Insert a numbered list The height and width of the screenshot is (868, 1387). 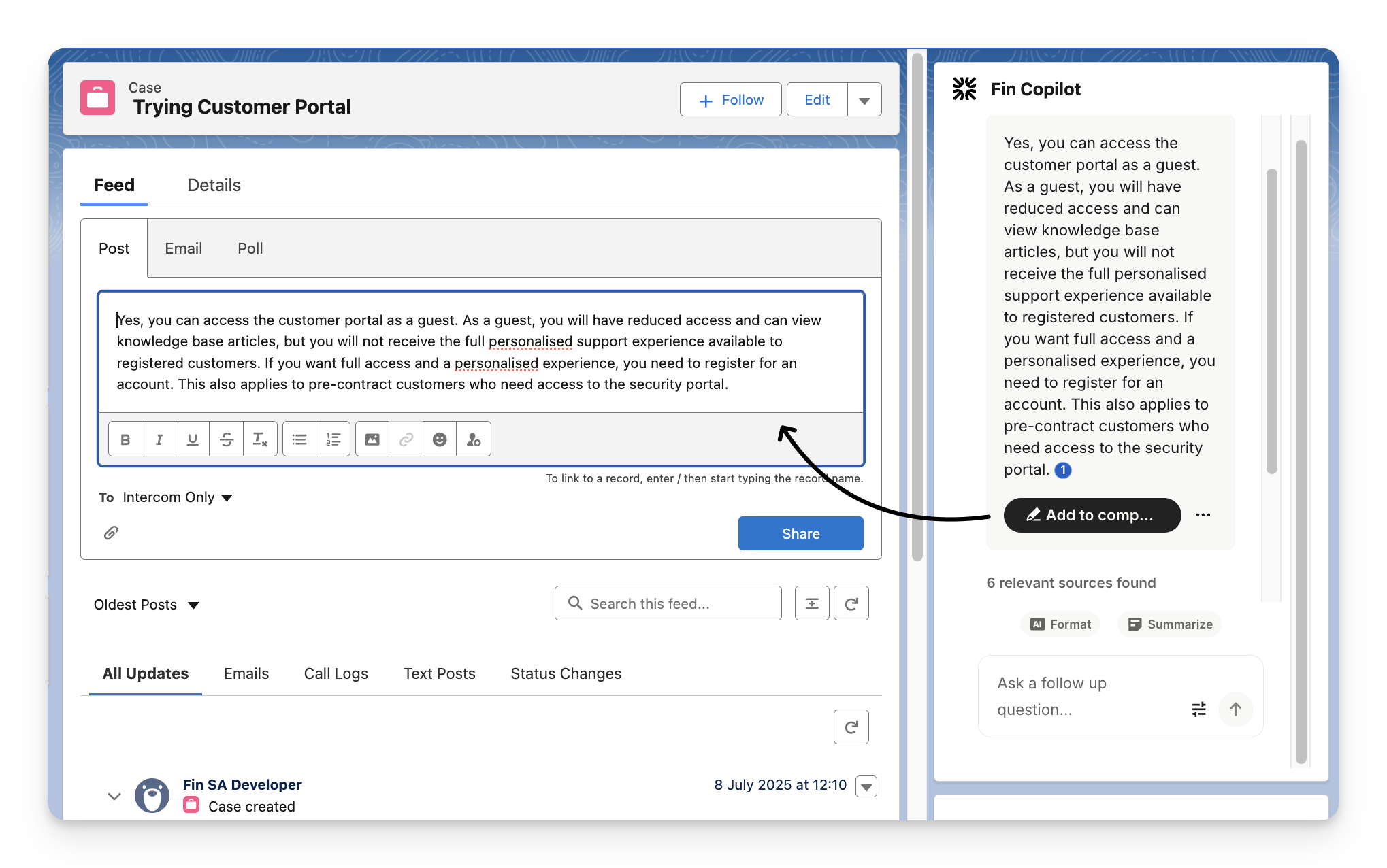pos(333,439)
